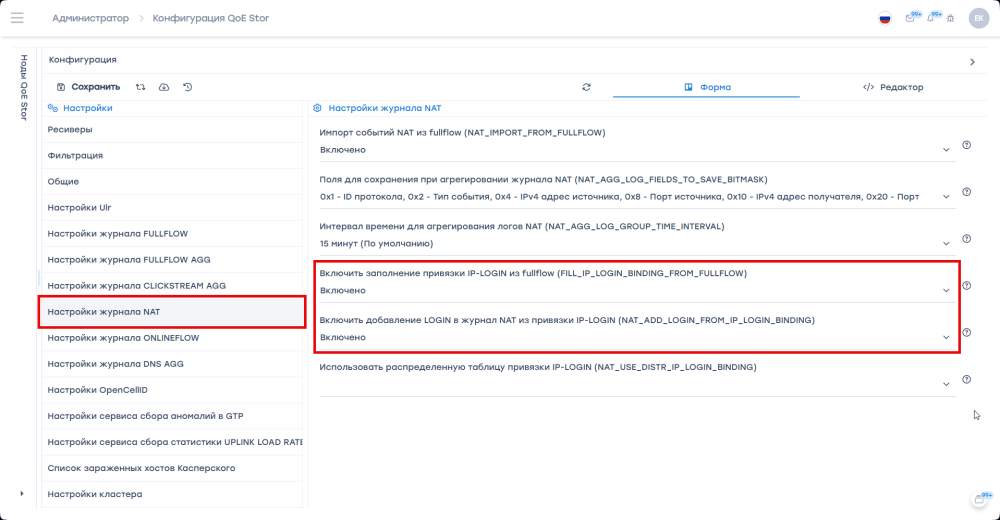
Task: Click help icon for NAT_IMPORT_FROM_FULLFLOW
Action: click(966, 145)
